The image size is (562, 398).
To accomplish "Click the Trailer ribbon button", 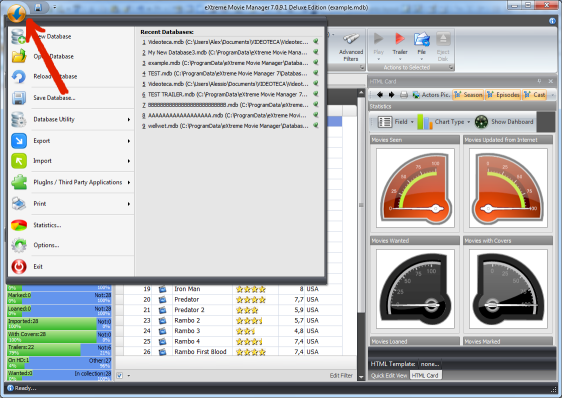I will click(400, 47).
